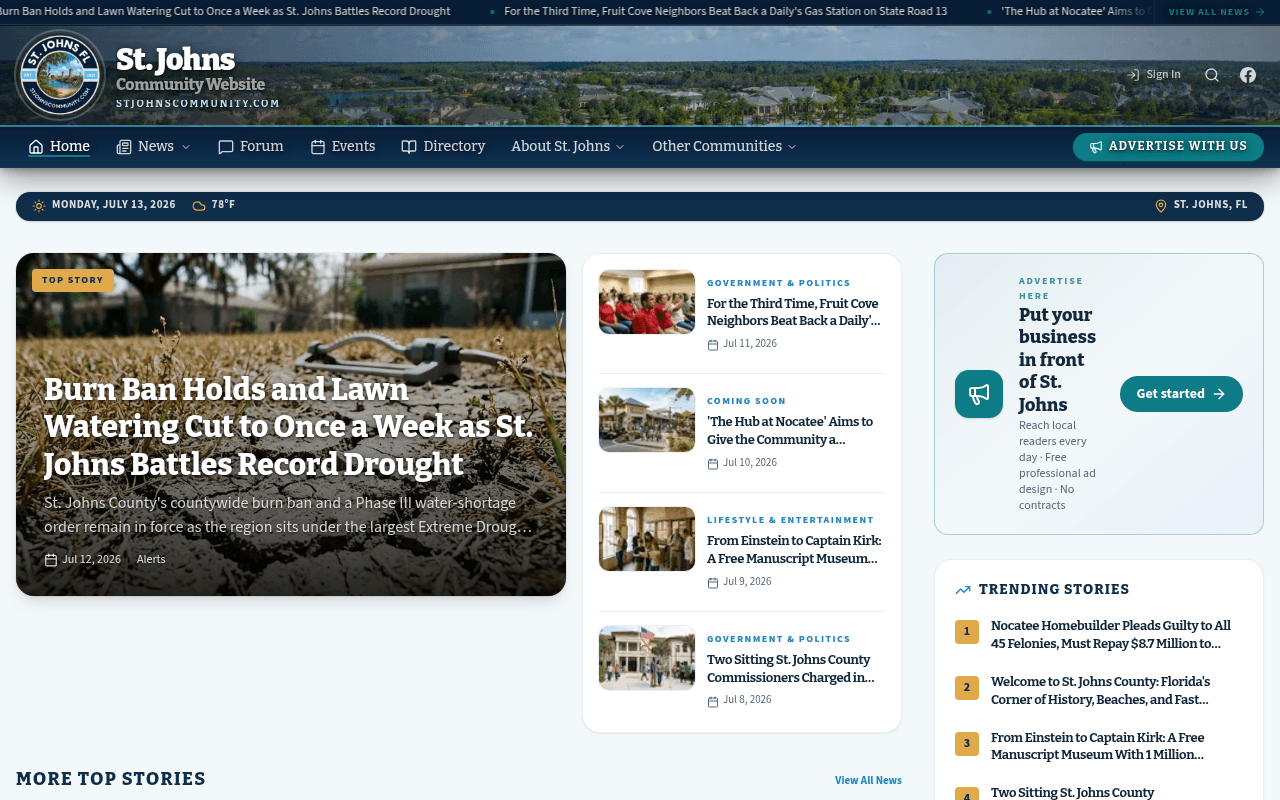
Task: Click the calendar icon beside Jul 10, 2026
Action: [x=713, y=464]
